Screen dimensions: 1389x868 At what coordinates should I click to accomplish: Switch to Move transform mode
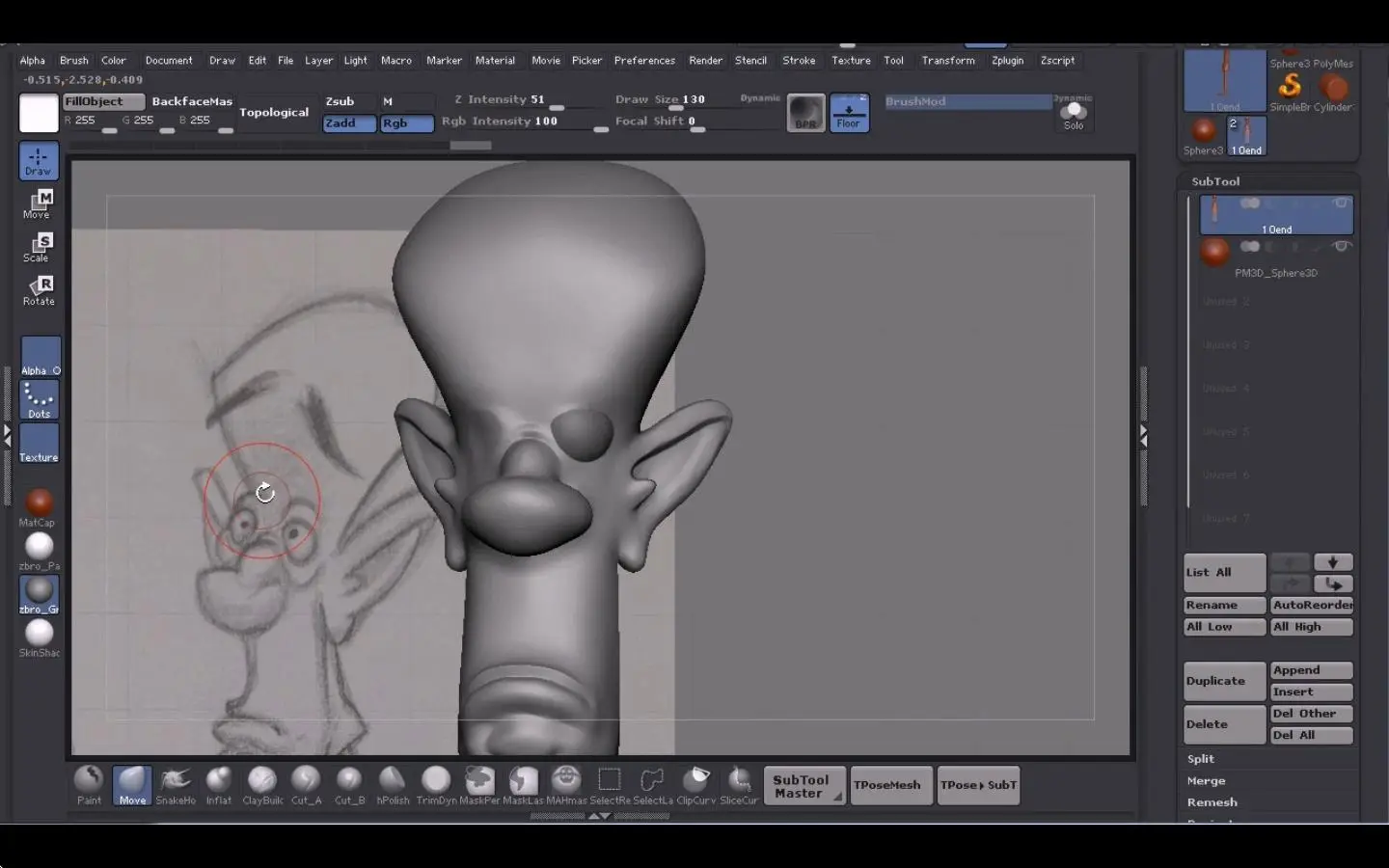point(39,204)
